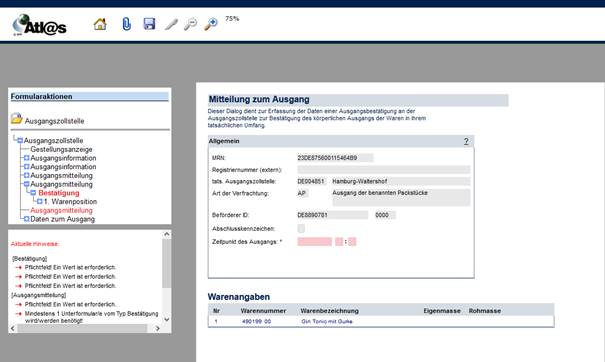This screenshot has height=362, width=605.
Task: Open the help question mark in Allgemein
Action: [466, 141]
